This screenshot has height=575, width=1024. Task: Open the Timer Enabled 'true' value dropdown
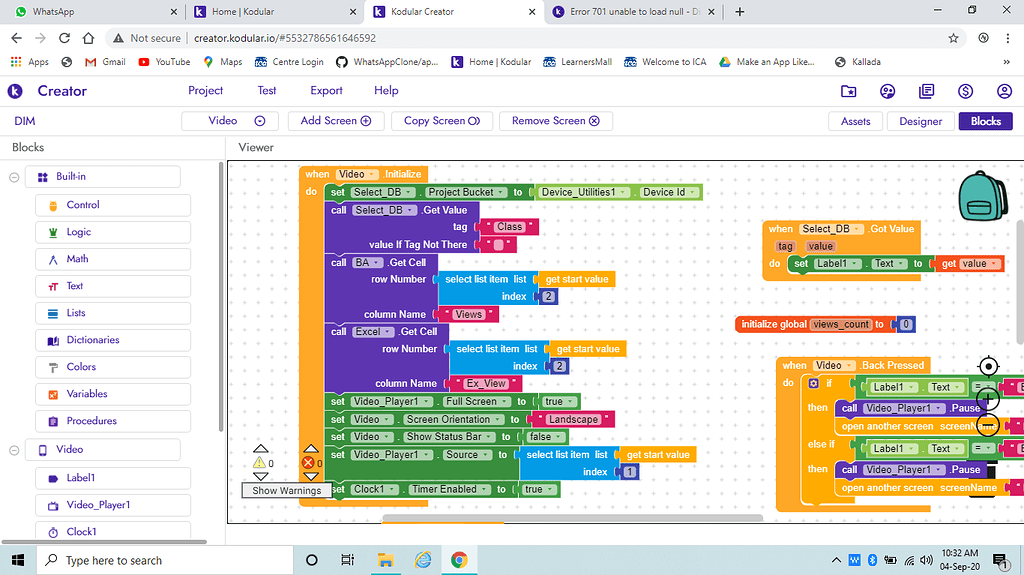[x=538, y=489]
